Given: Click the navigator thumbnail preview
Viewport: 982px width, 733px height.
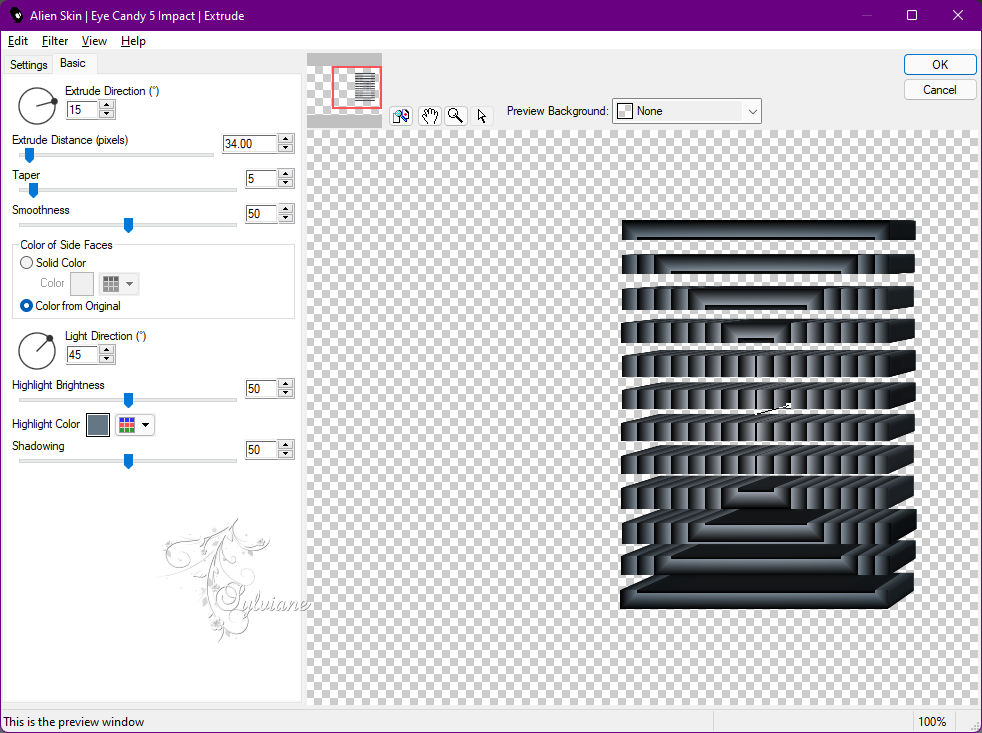Looking at the screenshot, I should click(x=344, y=90).
